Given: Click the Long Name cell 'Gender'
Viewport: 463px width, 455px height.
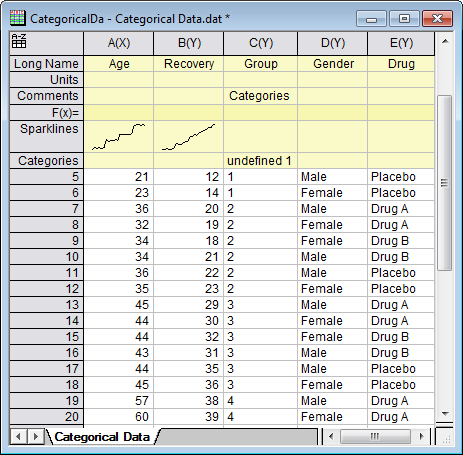Looking at the screenshot, I should (x=333, y=64).
